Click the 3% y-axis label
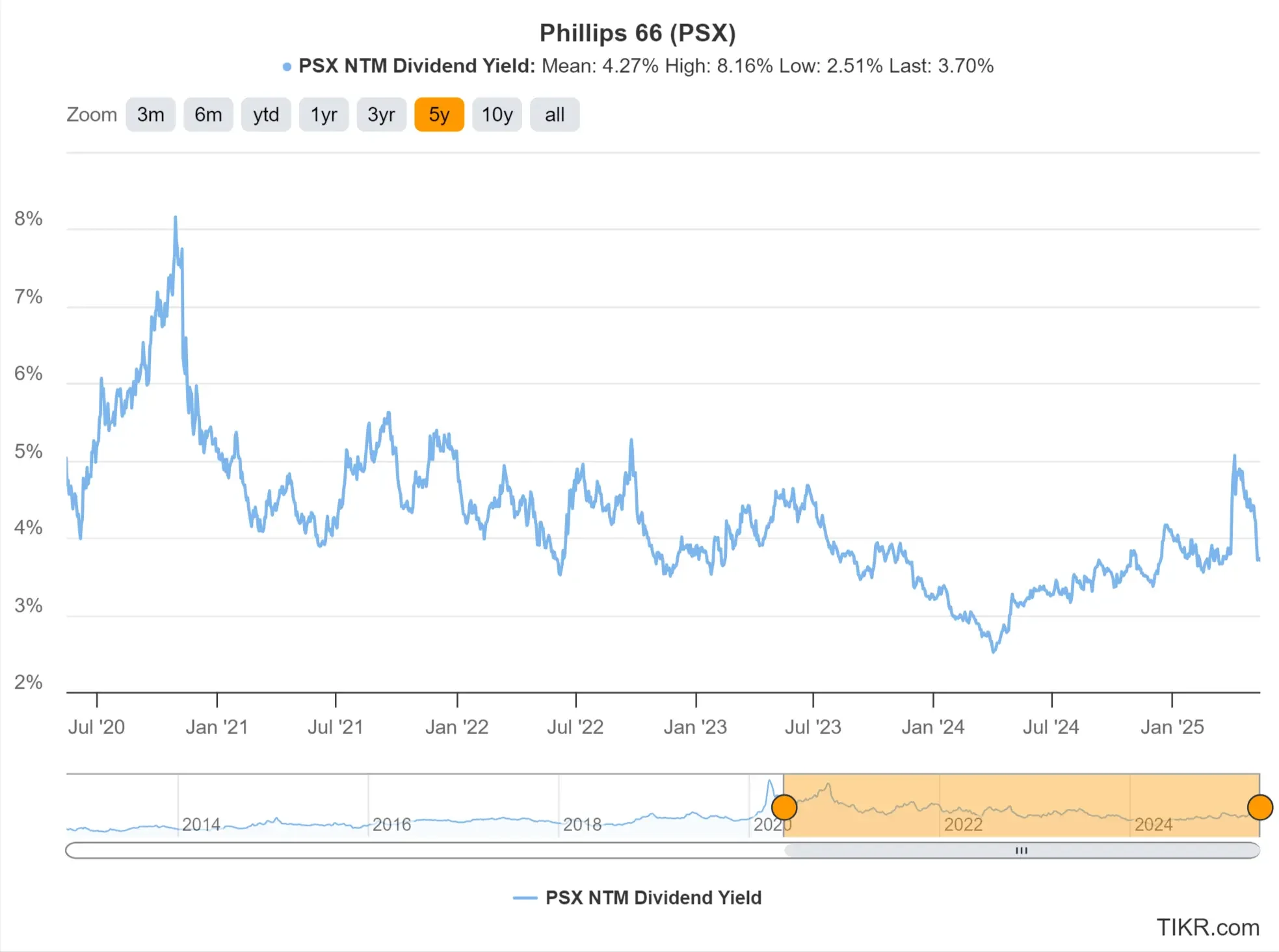Screen dimensions: 1279x952 pos(29,606)
